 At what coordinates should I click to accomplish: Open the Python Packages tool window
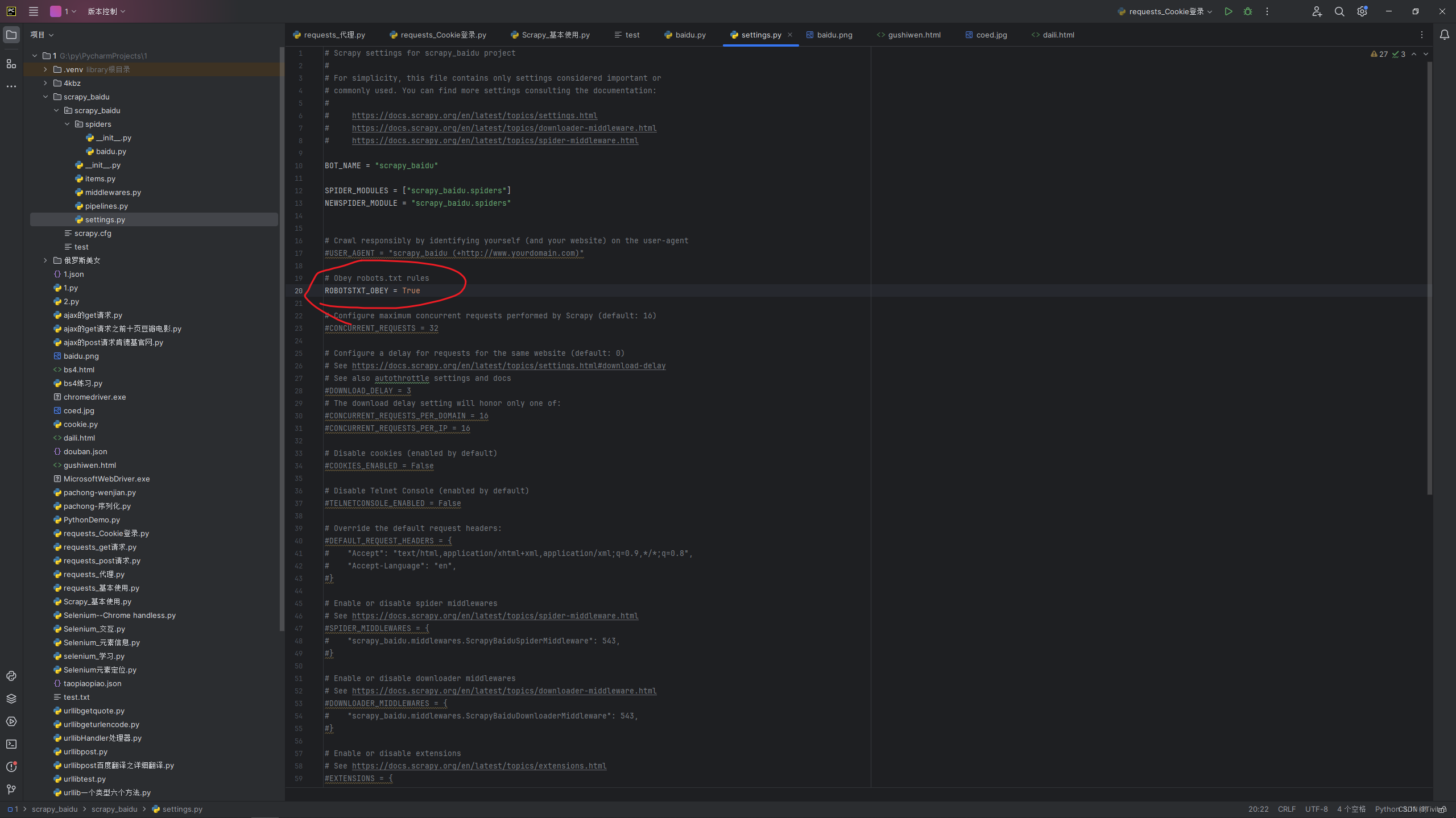pos(11,699)
